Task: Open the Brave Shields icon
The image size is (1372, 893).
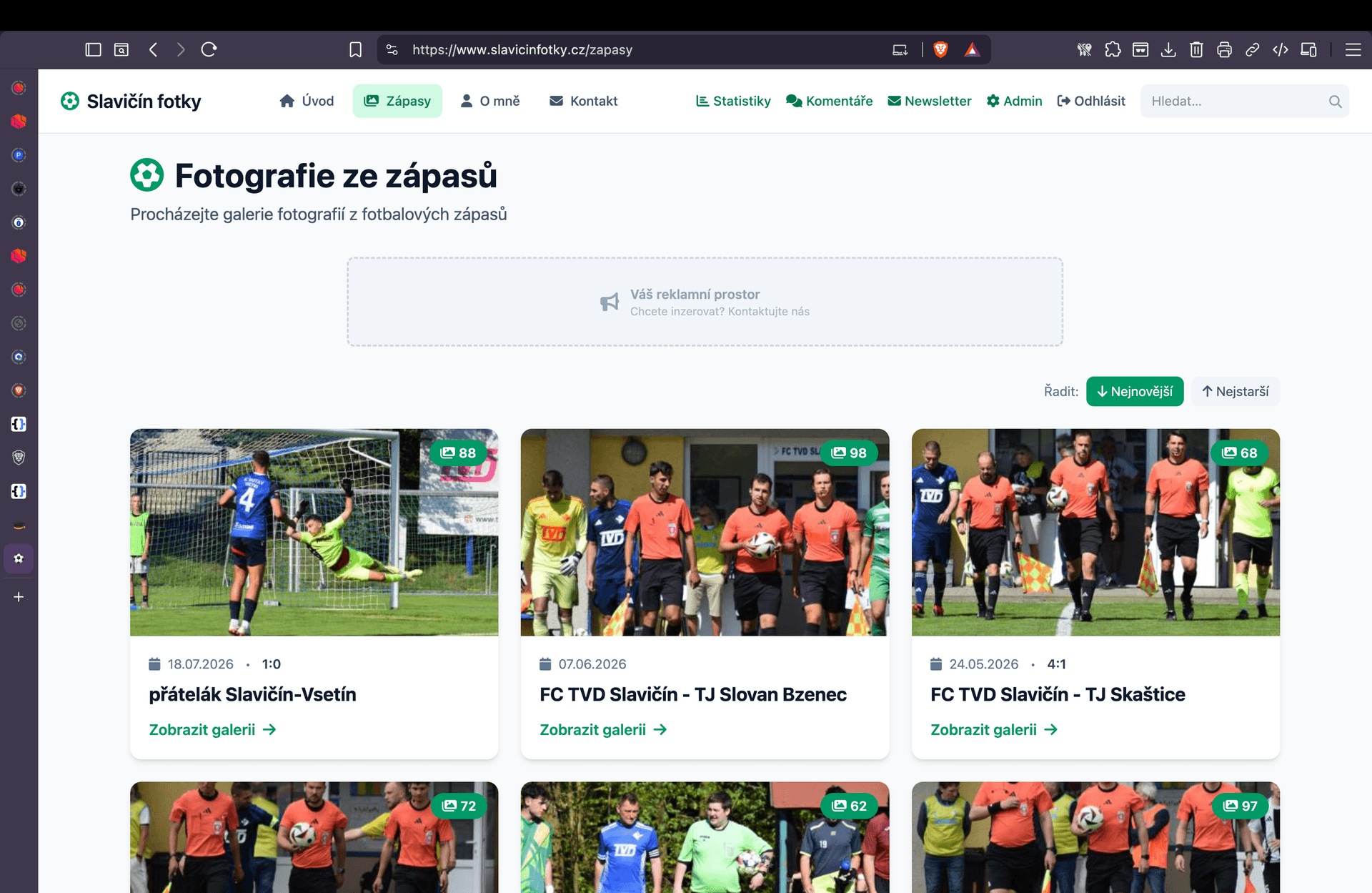Action: pos(940,49)
